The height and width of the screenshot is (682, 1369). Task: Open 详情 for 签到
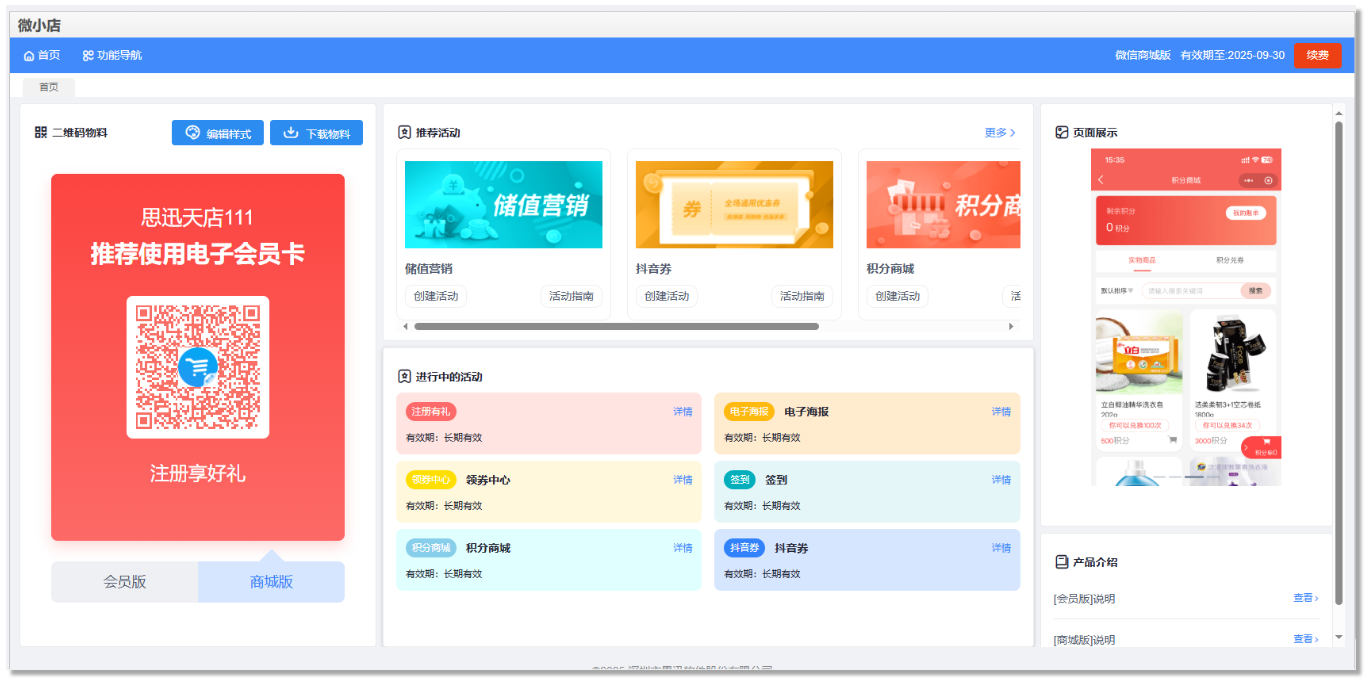pos(1001,480)
